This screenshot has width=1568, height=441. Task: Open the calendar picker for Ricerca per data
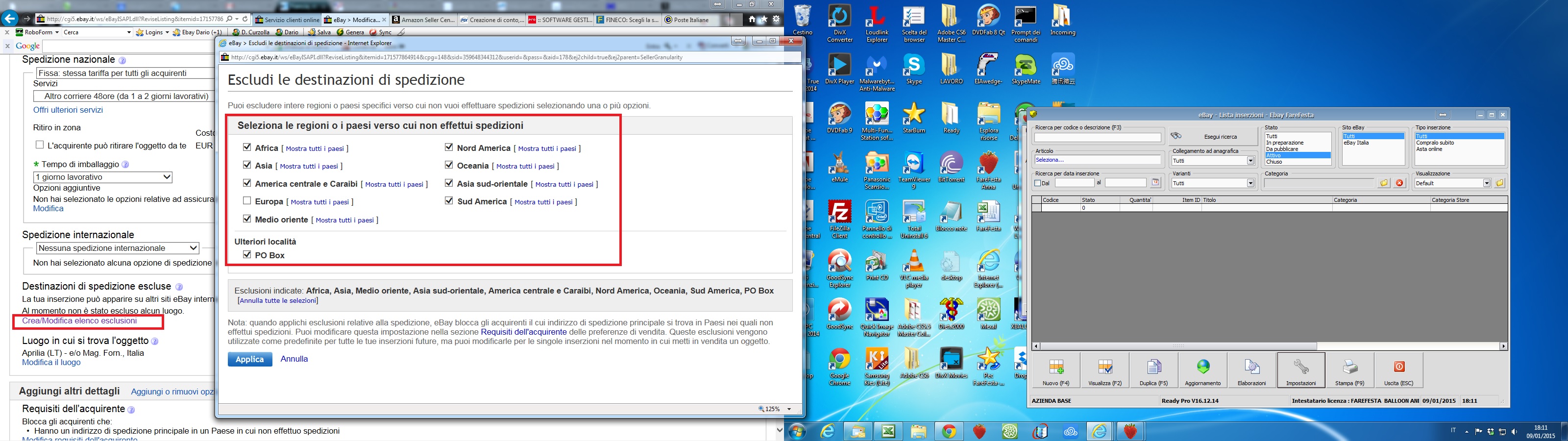(1155, 183)
